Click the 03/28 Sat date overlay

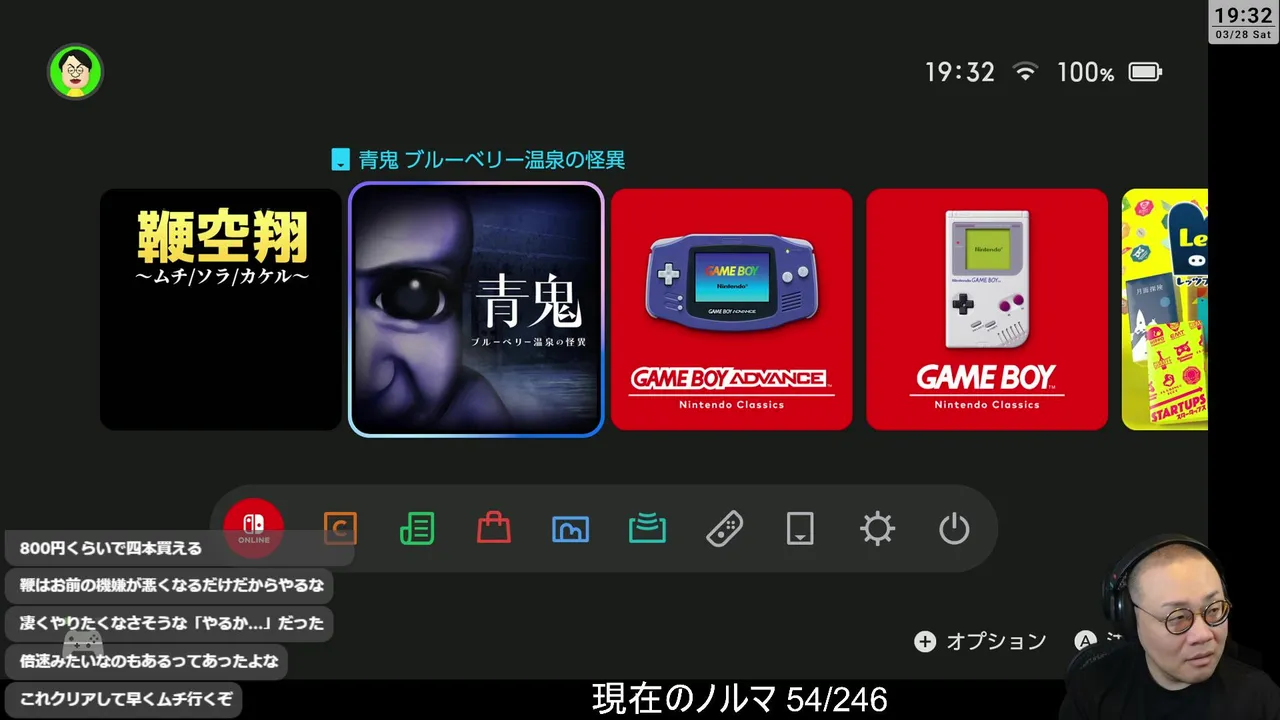point(1243,35)
